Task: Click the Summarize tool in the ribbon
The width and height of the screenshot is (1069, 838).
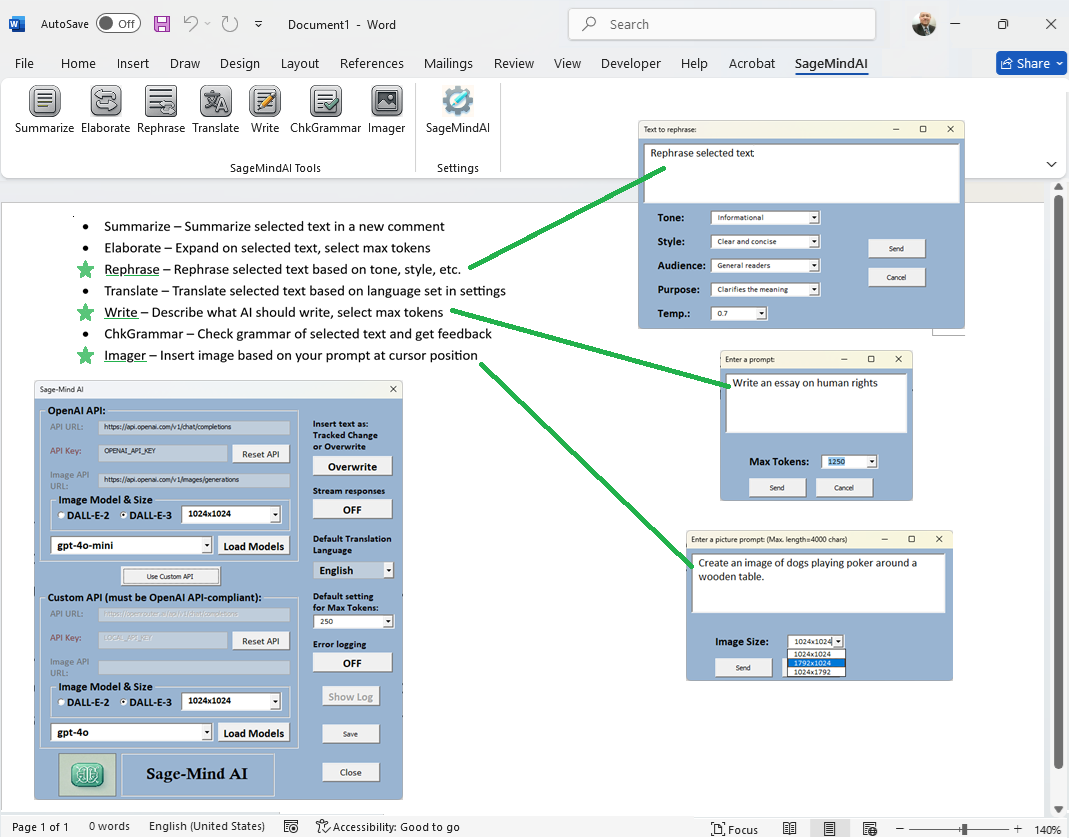Action: click(44, 109)
